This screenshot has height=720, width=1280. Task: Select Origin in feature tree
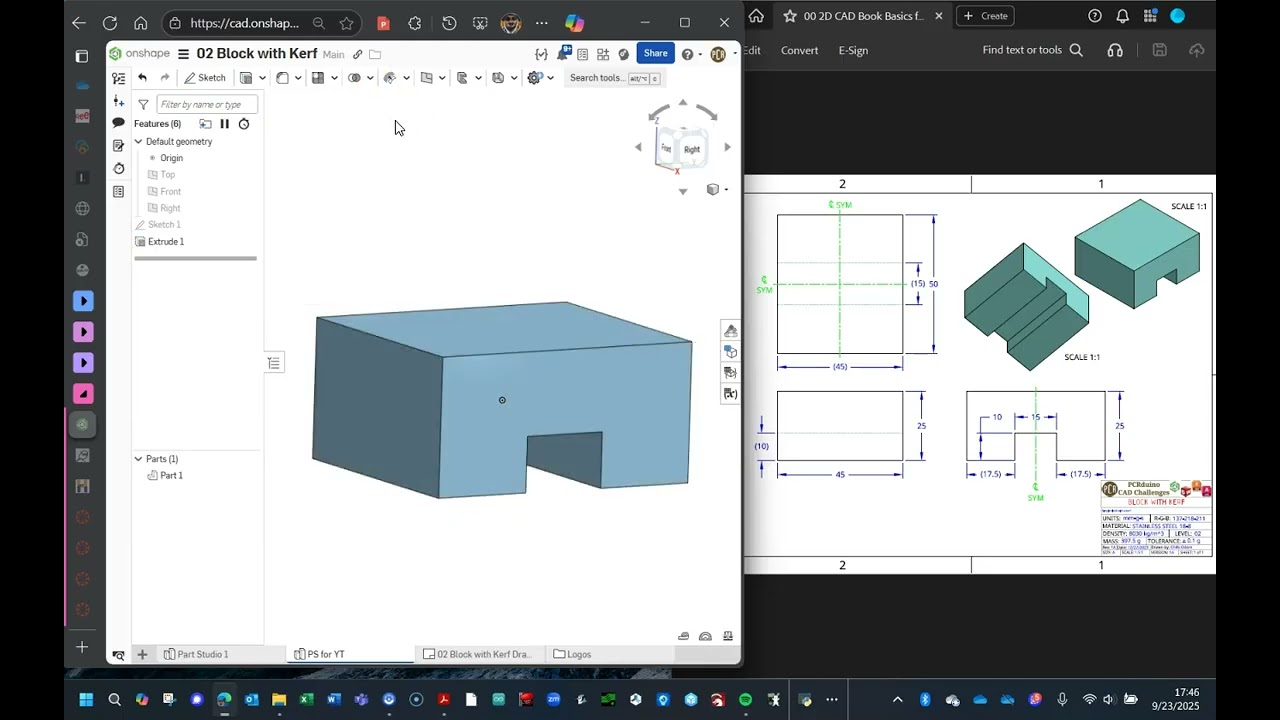point(172,158)
